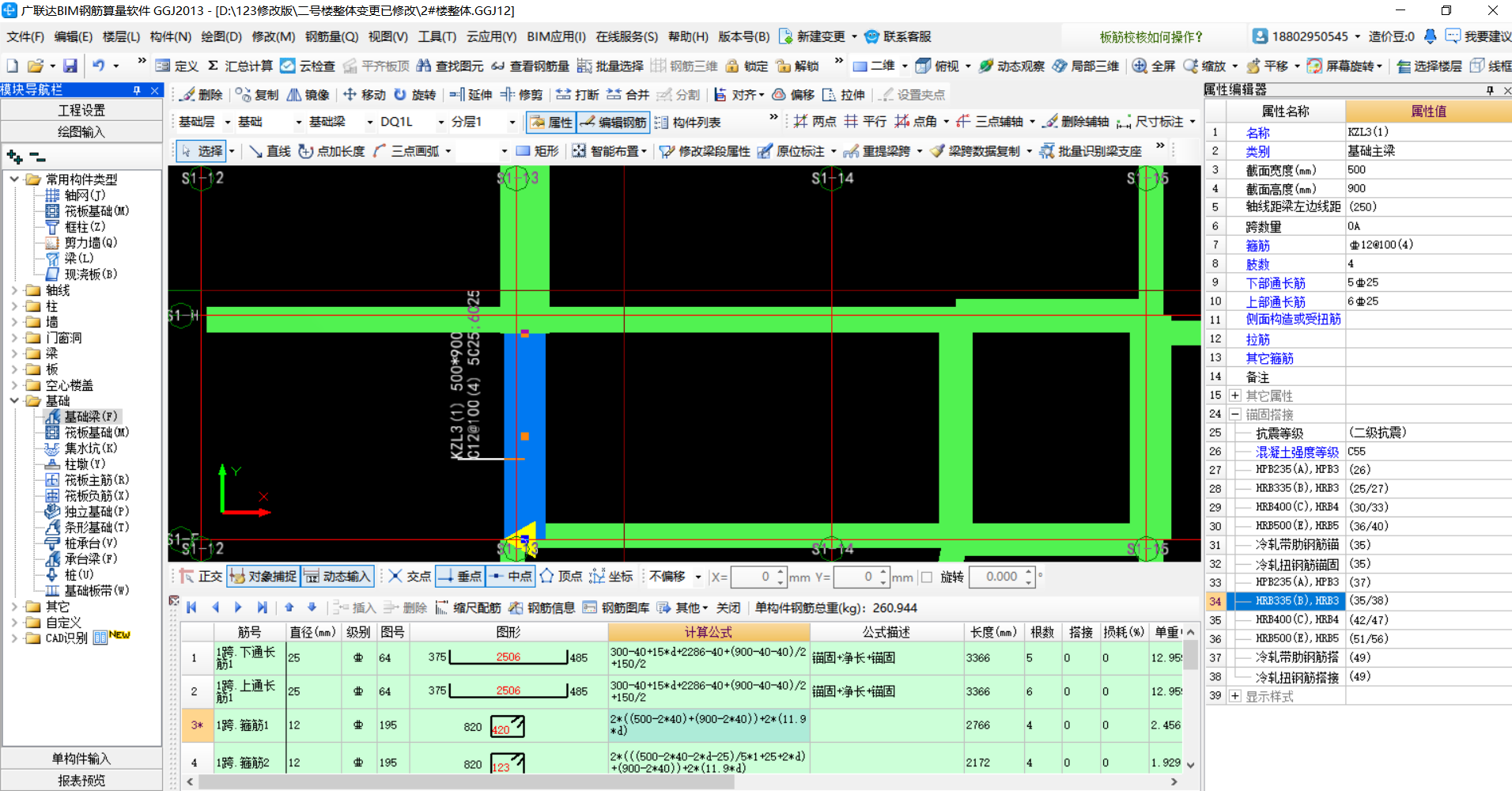Expand the 轴线 tree folder
The image size is (1512, 791).
(14, 290)
